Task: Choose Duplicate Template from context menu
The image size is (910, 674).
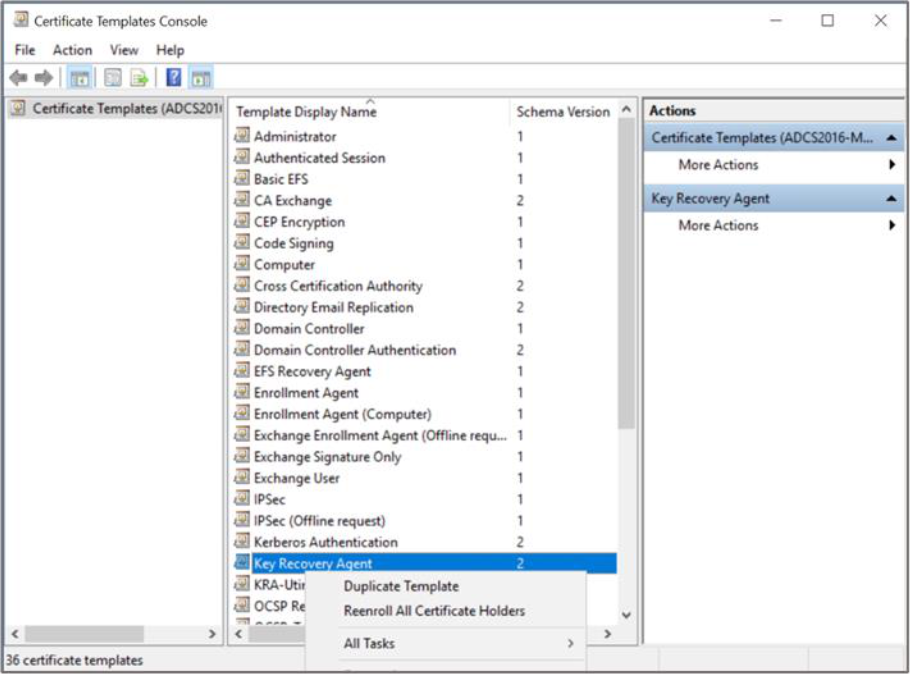Action: [x=401, y=587]
